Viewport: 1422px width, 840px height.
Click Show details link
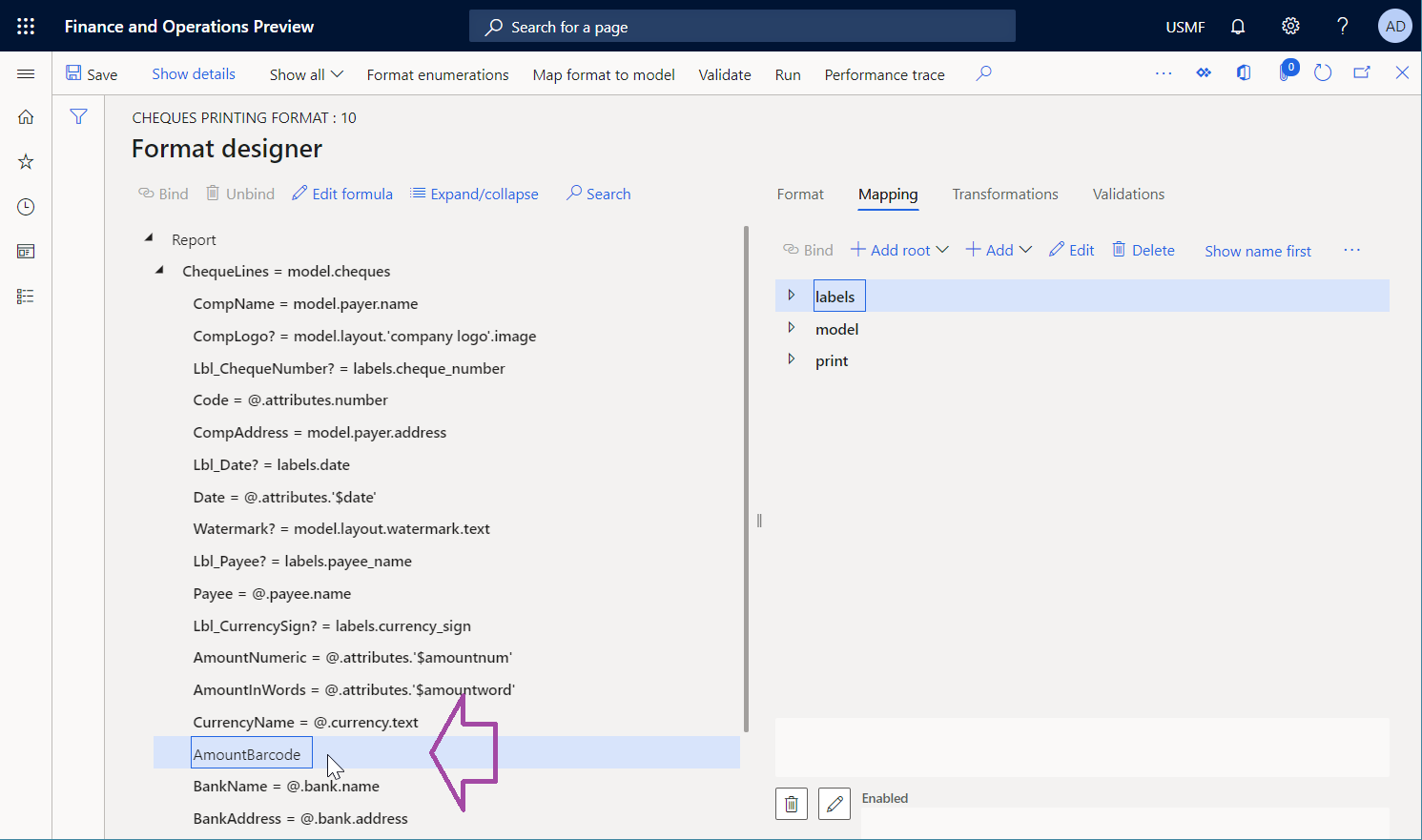194,73
